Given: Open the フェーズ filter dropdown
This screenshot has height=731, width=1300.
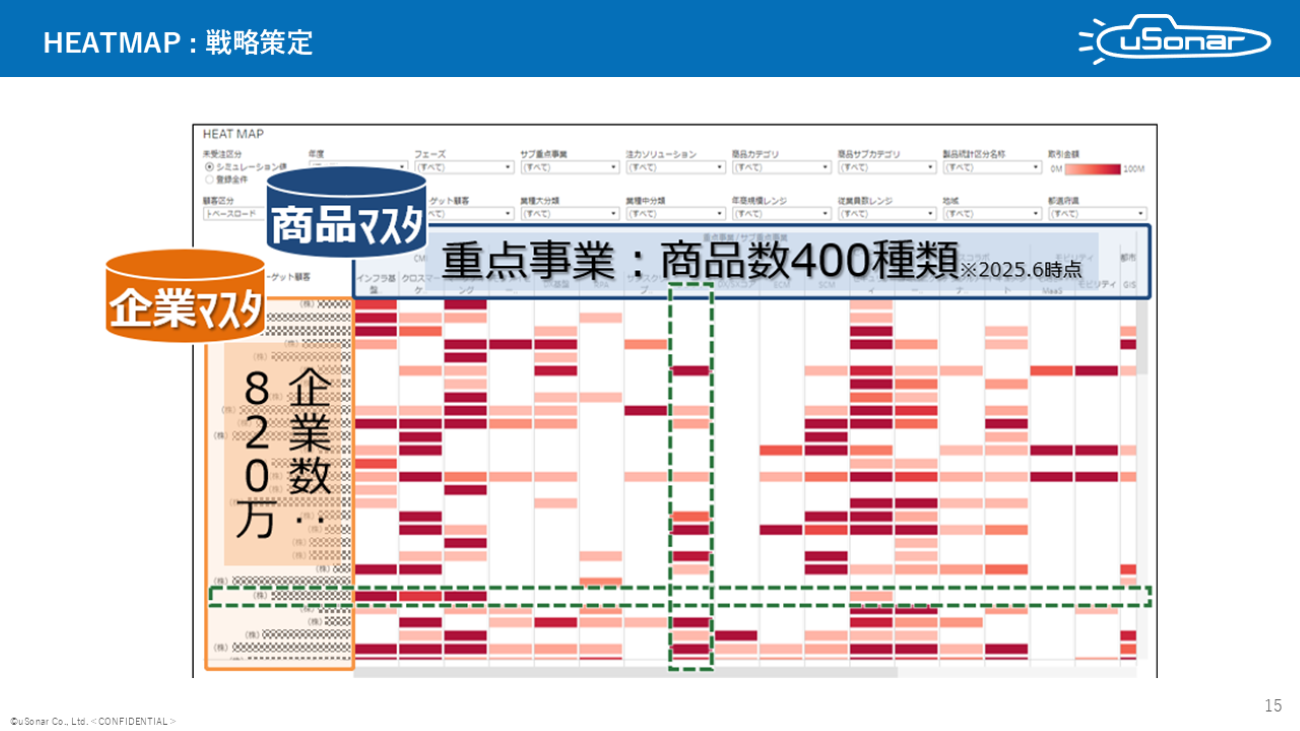Looking at the screenshot, I should pyautogui.click(x=462, y=168).
